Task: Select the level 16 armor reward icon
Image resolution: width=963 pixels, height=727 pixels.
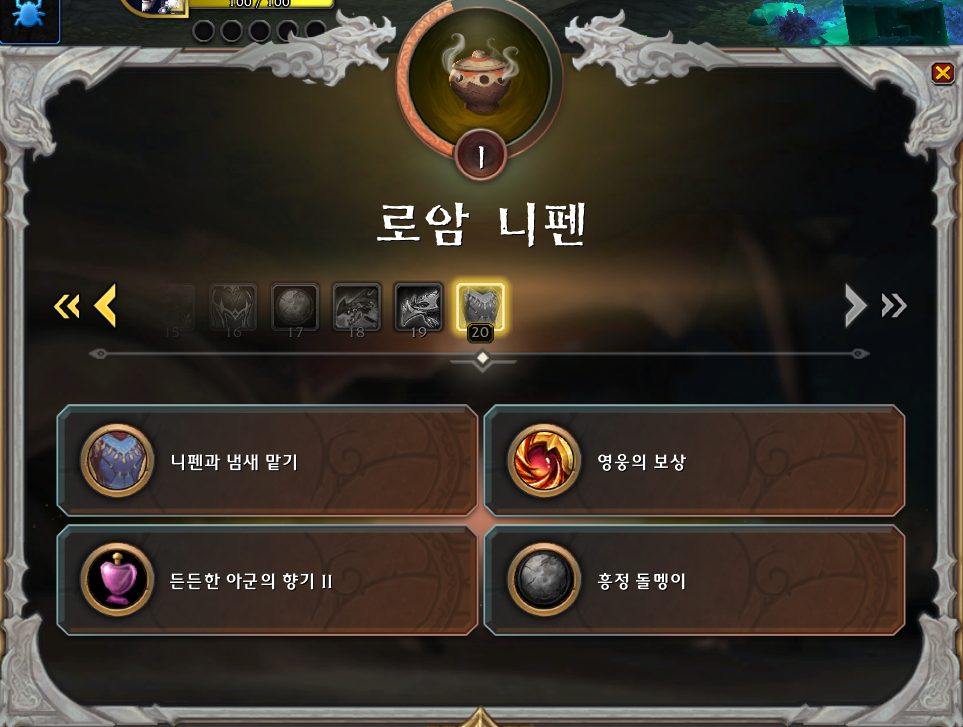Action: tap(233, 307)
